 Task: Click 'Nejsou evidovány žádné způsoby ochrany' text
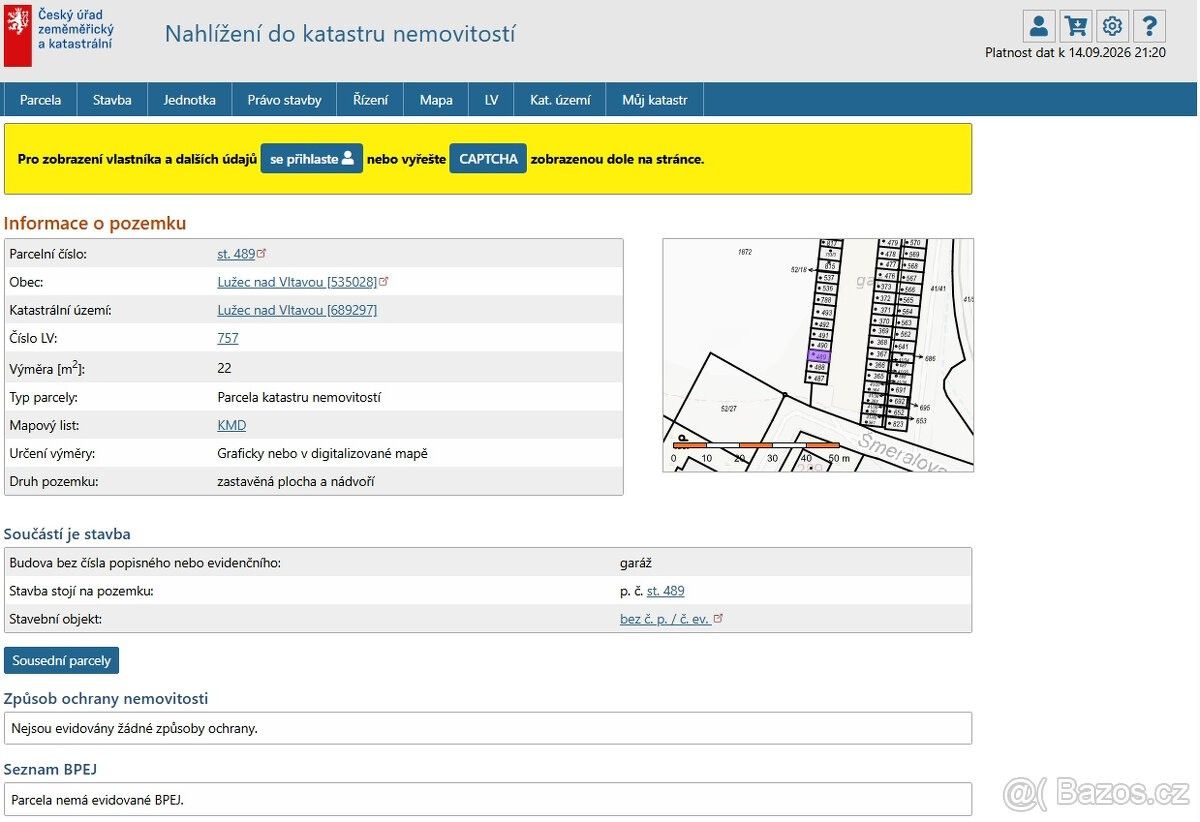point(134,728)
